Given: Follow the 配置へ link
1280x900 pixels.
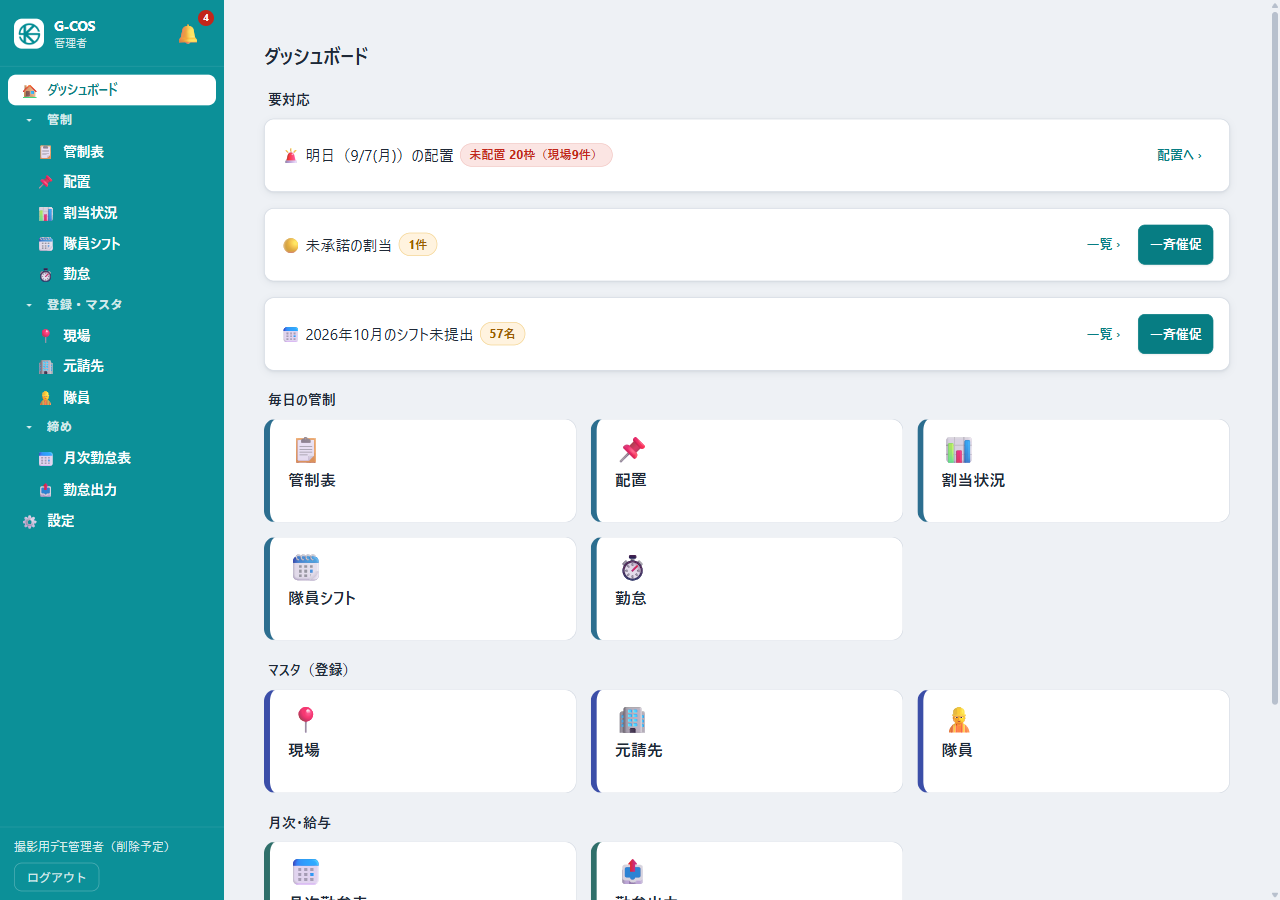Looking at the screenshot, I should point(1179,156).
